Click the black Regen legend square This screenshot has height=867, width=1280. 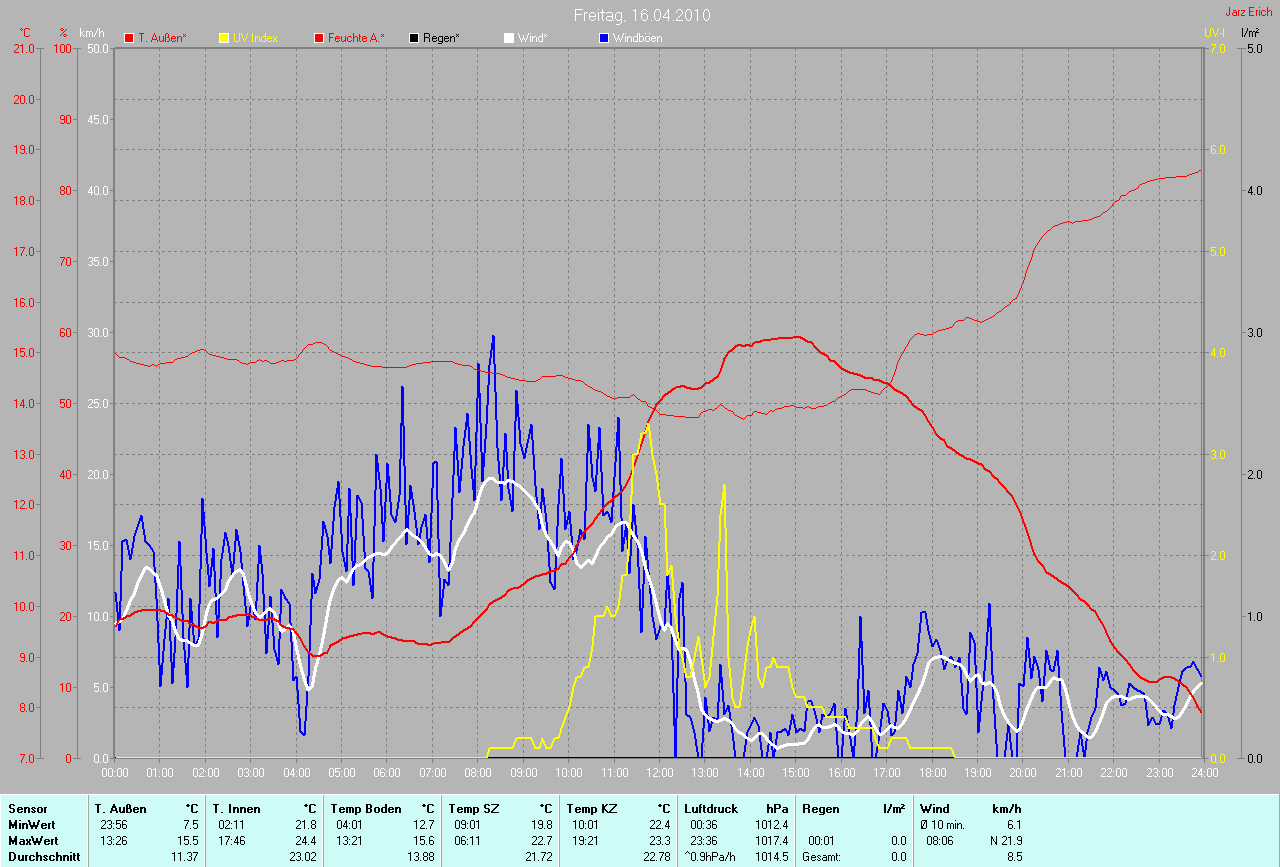[x=414, y=38]
